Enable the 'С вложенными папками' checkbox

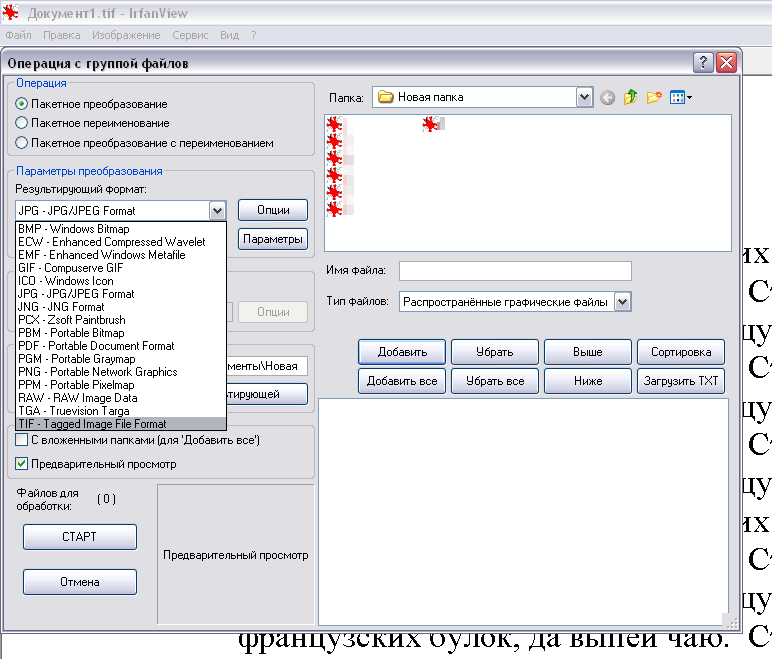pyautogui.click(x=22, y=440)
